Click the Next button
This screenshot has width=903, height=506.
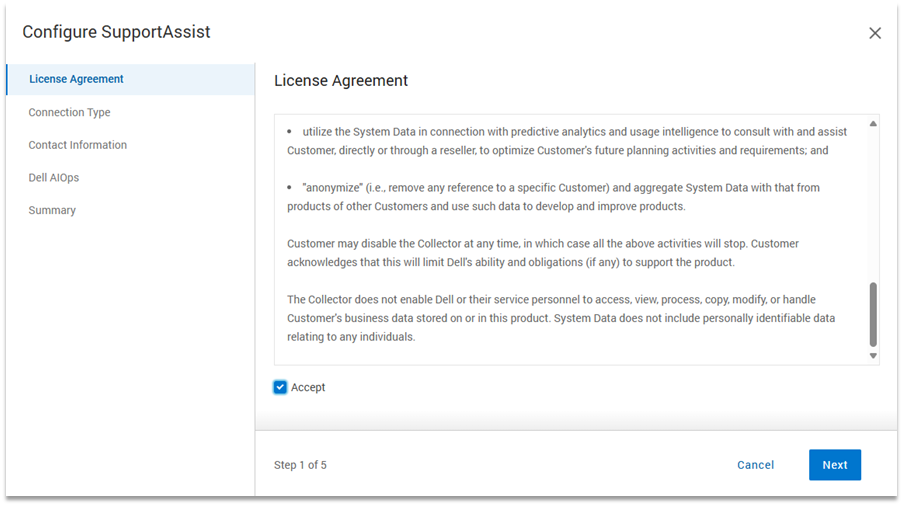pyautogui.click(x=834, y=465)
